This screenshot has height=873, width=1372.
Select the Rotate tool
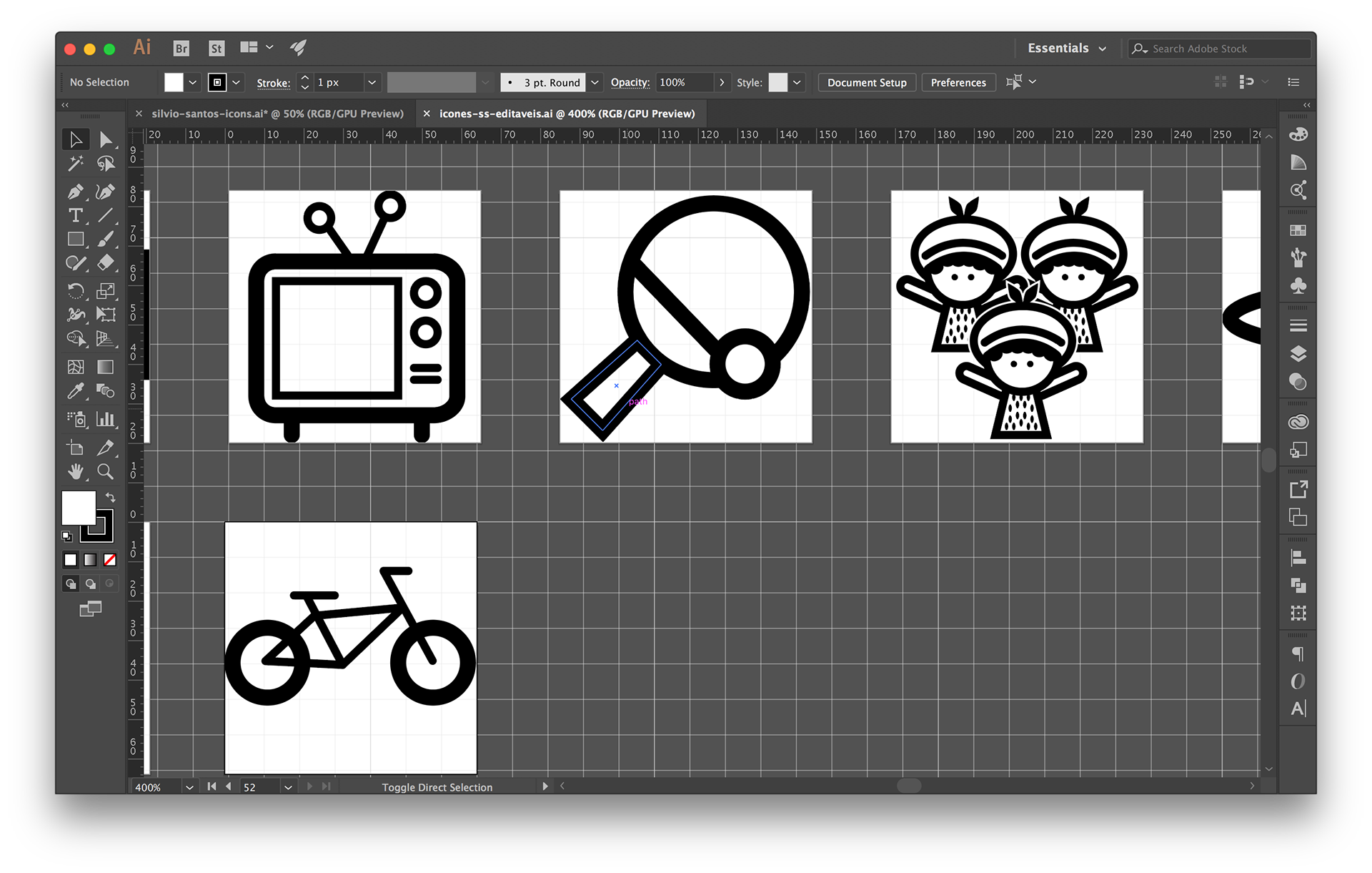point(75,291)
